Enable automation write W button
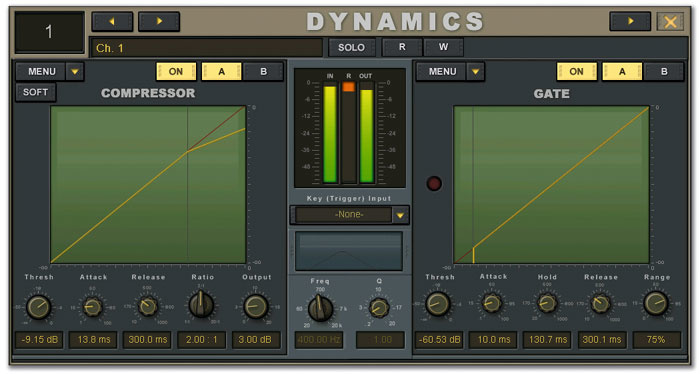 [443, 47]
